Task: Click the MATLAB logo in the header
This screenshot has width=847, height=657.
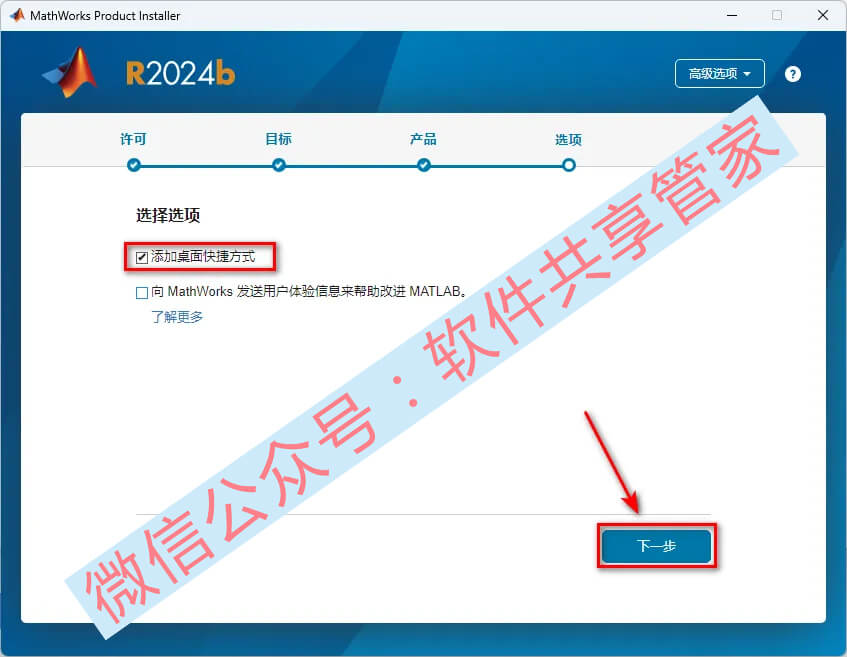Action: [71, 73]
